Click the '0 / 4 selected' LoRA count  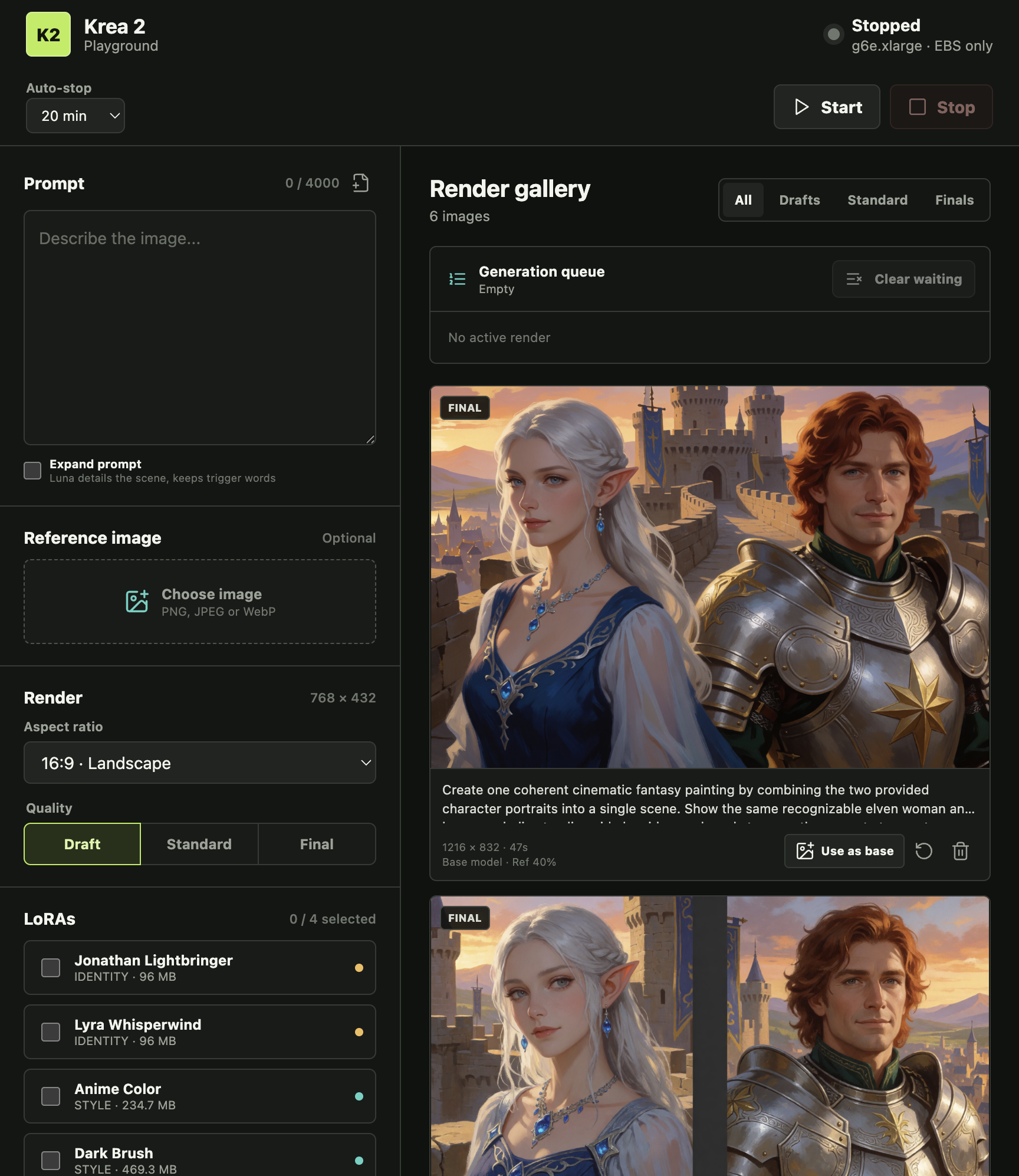pyautogui.click(x=333, y=919)
